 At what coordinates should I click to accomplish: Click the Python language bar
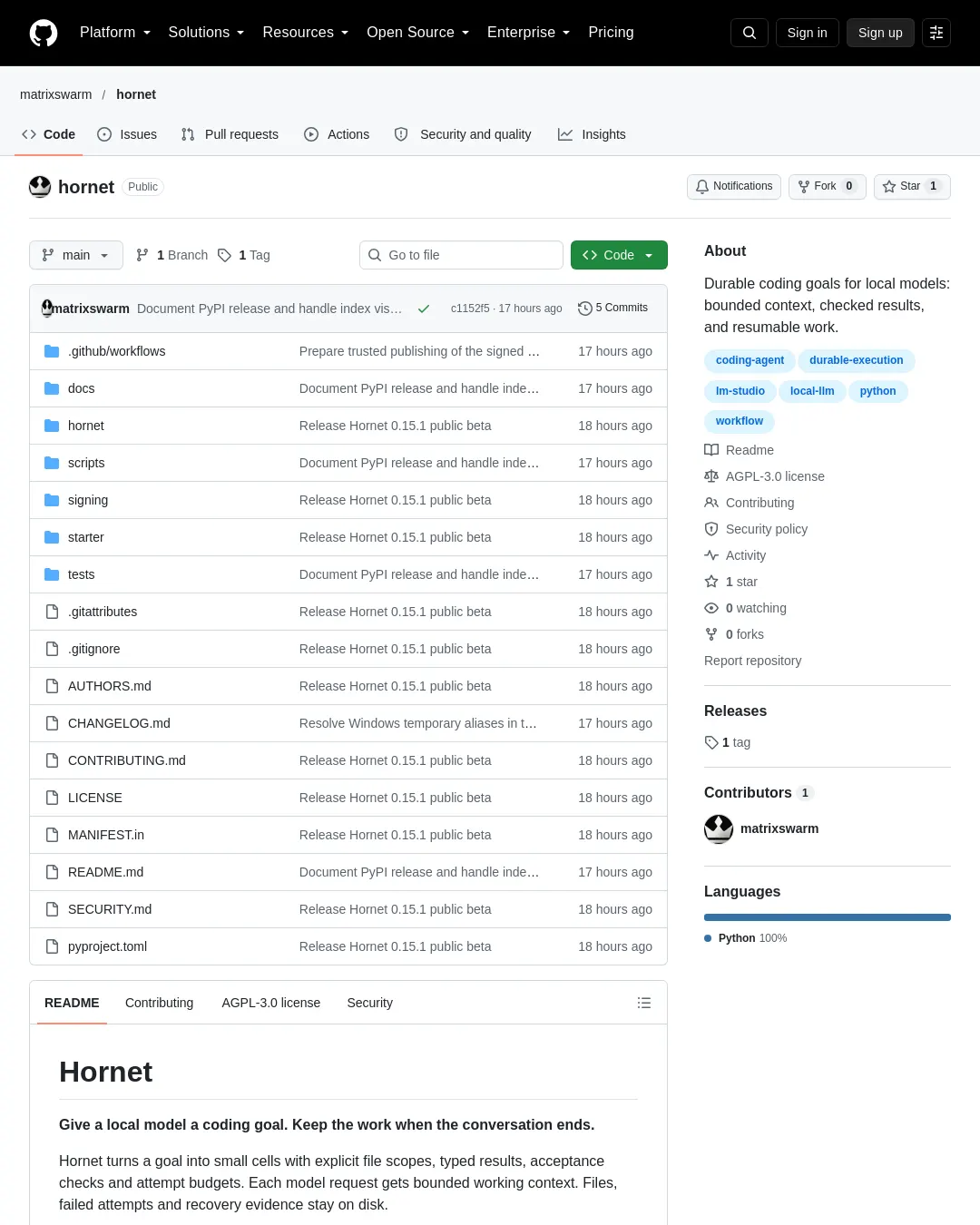[x=828, y=917]
